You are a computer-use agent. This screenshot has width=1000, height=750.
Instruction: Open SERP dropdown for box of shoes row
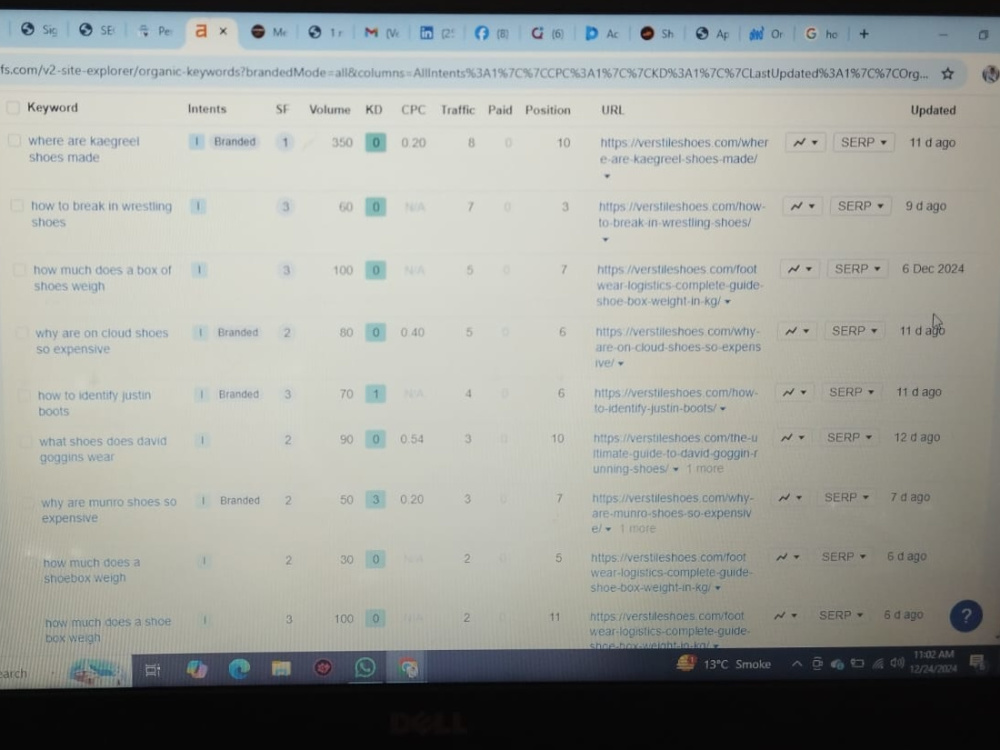[x=857, y=268]
